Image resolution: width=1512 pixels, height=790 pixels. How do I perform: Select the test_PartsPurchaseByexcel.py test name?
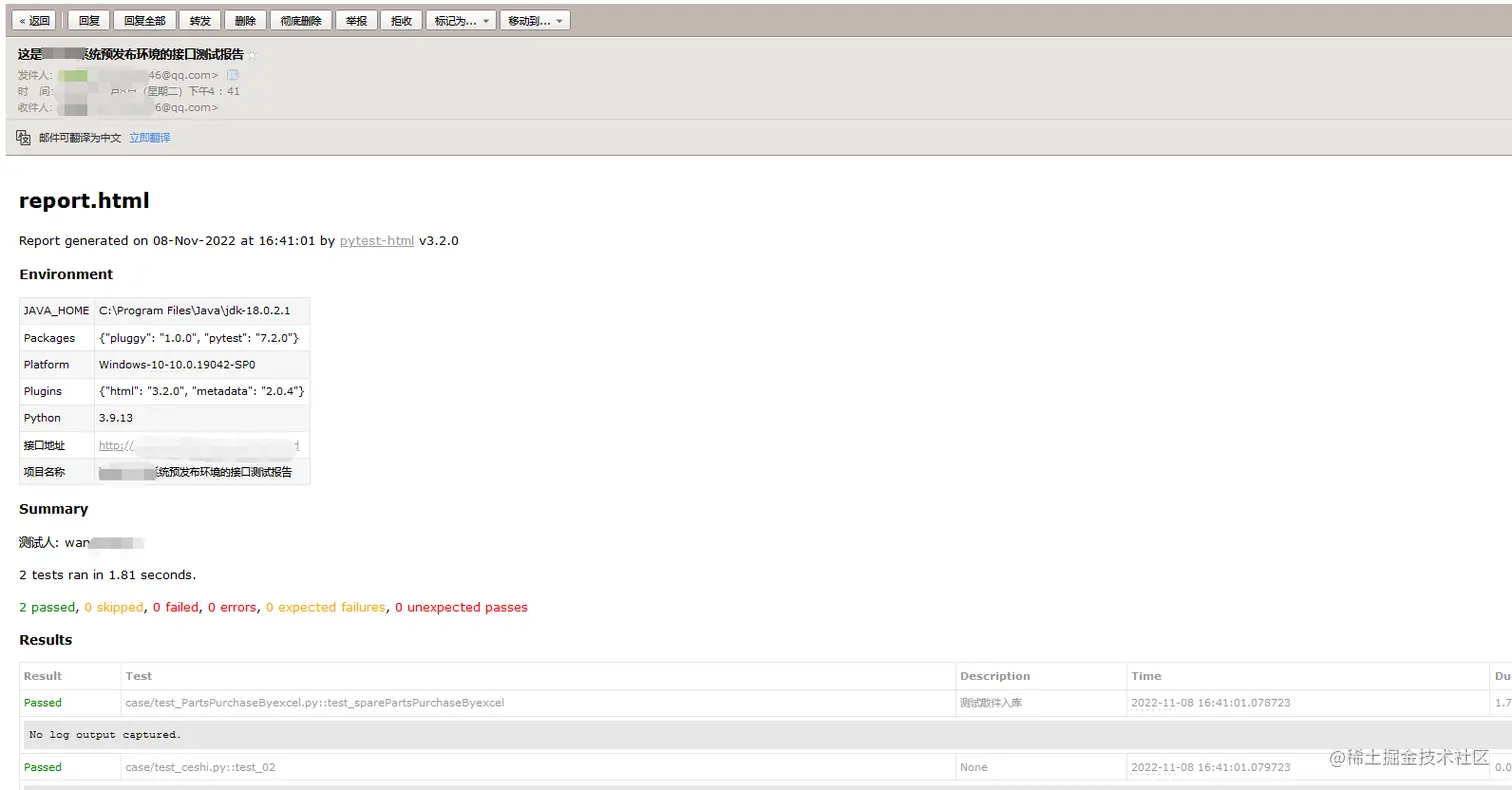click(x=315, y=703)
